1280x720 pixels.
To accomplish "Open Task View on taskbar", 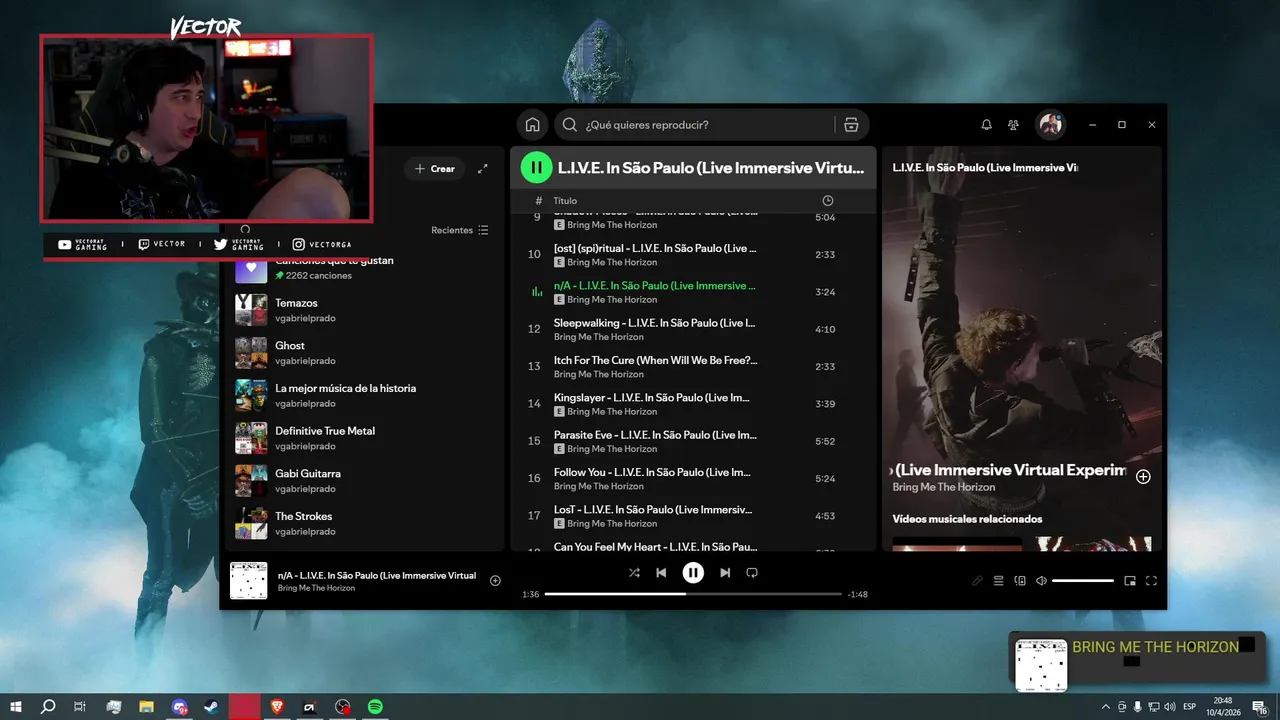I will 80,707.
